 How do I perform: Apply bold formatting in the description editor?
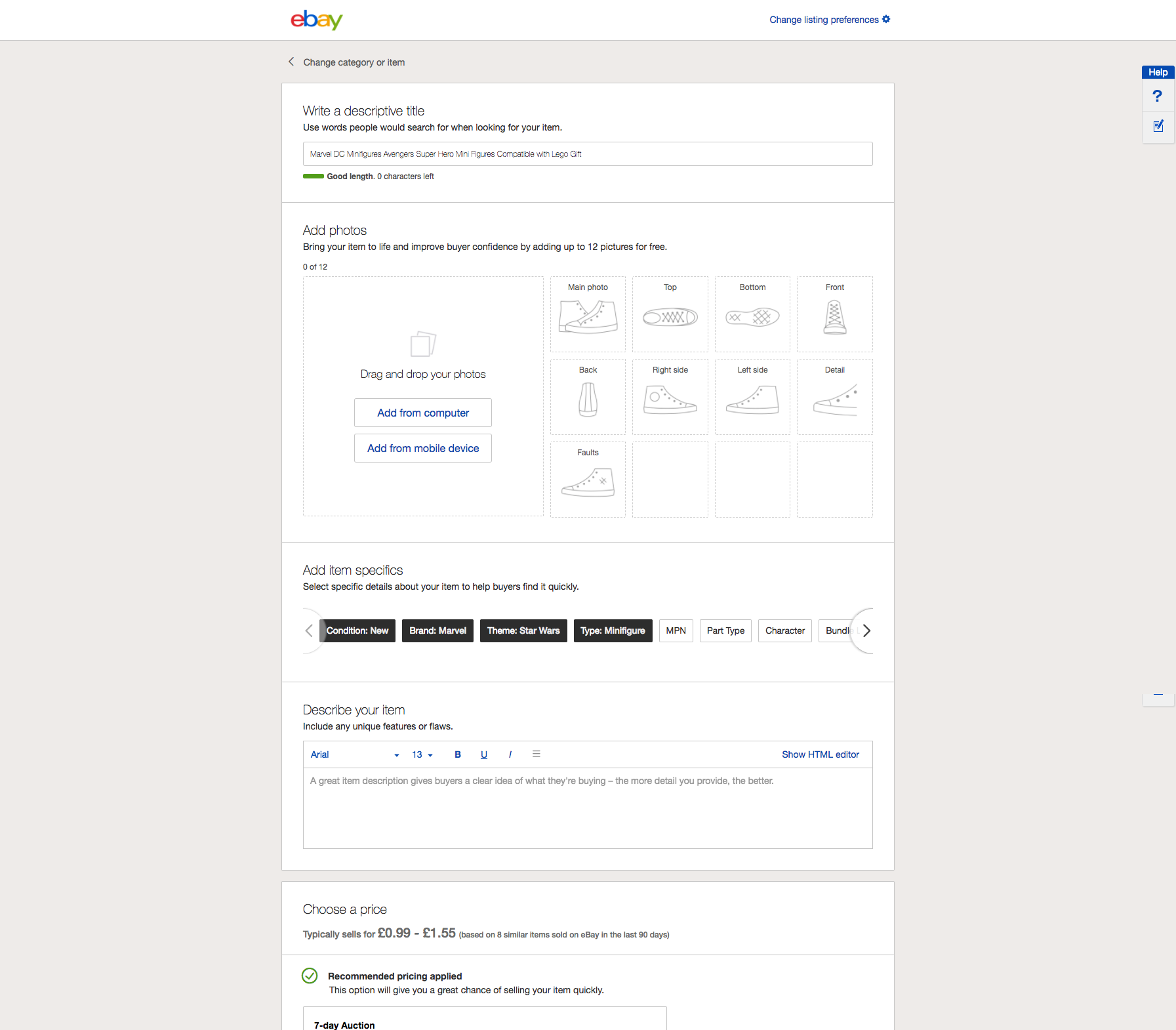(x=458, y=754)
